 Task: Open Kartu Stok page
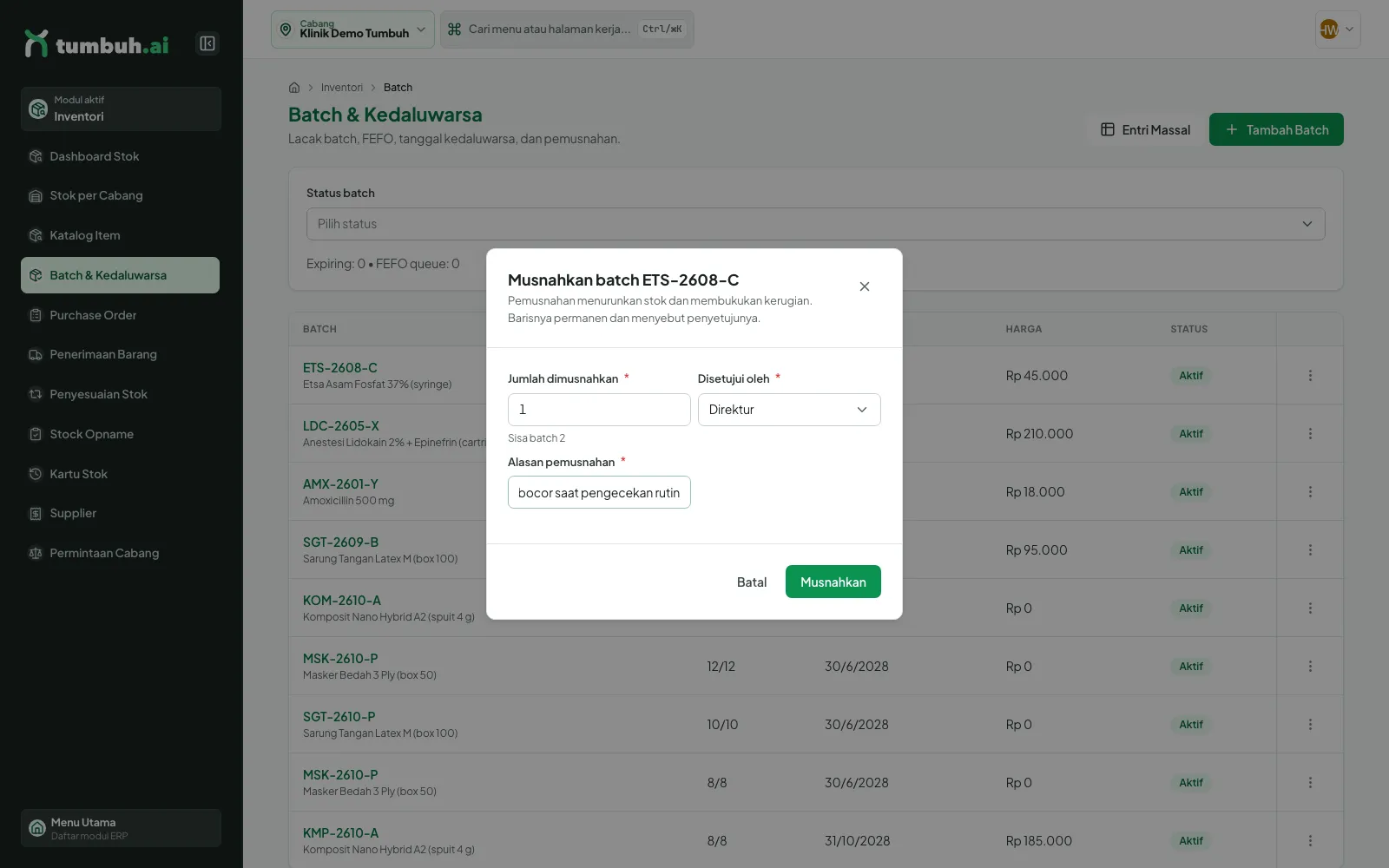[120, 474]
